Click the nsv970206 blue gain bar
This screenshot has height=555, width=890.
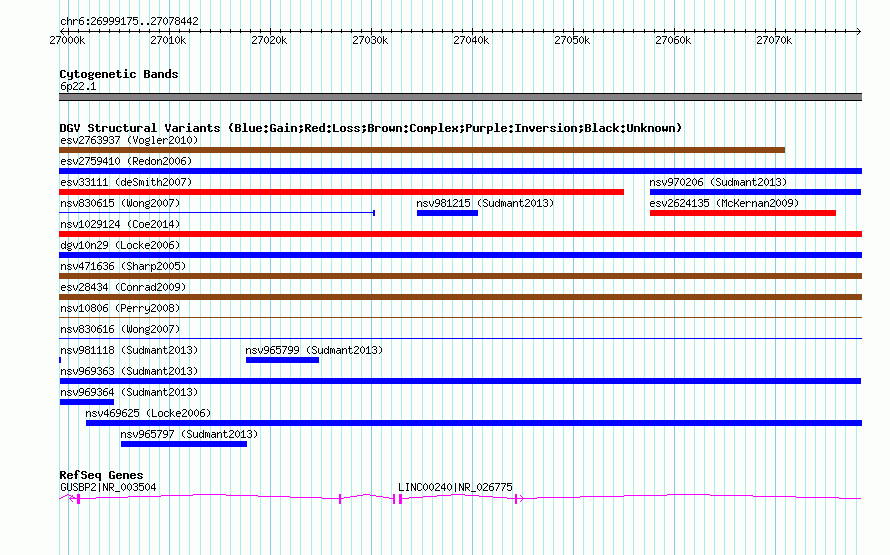pos(755,192)
